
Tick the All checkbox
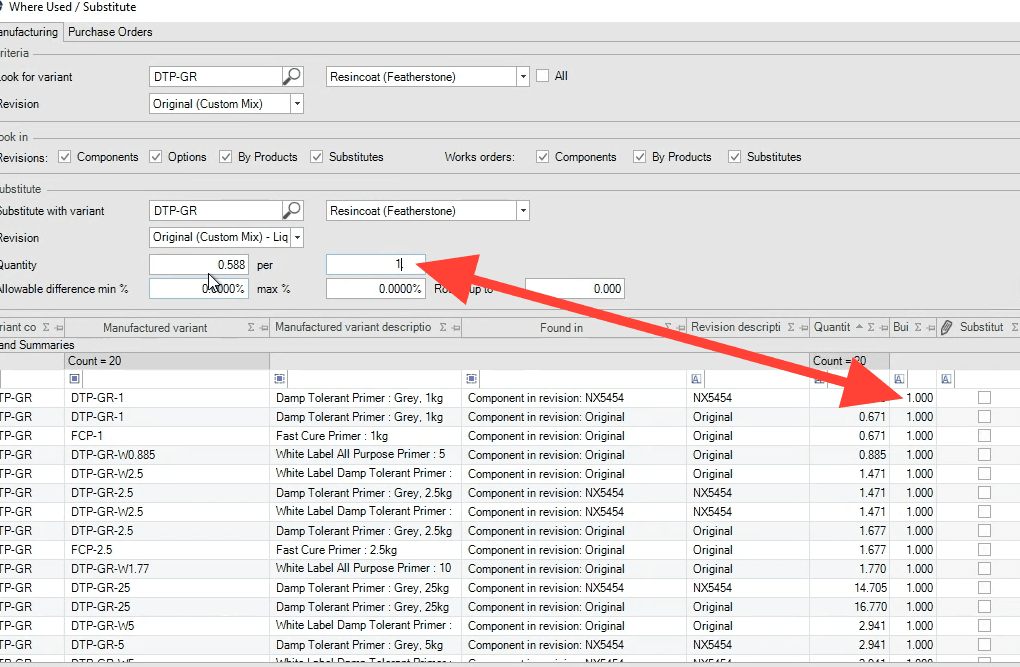543,76
